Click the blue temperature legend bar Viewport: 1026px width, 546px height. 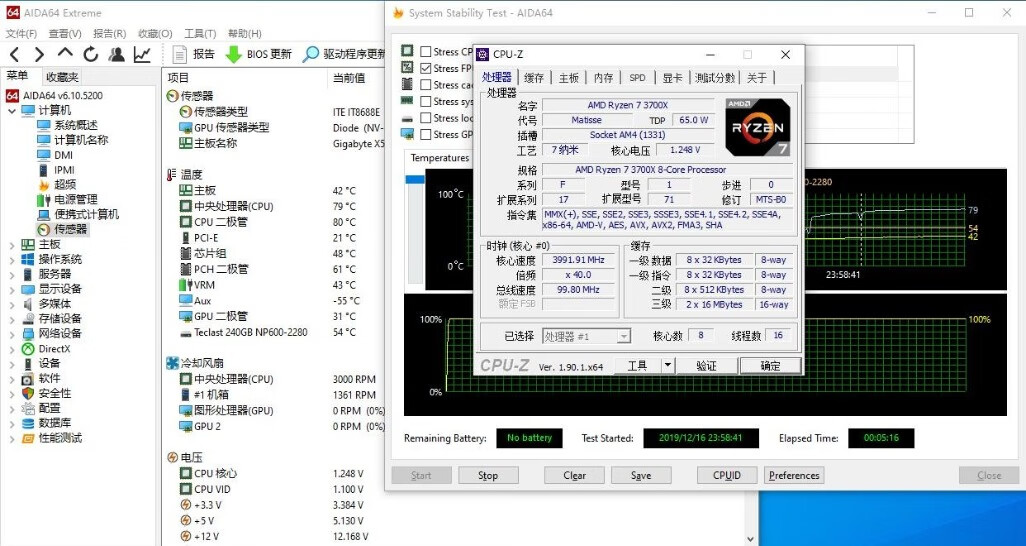tap(415, 179)
